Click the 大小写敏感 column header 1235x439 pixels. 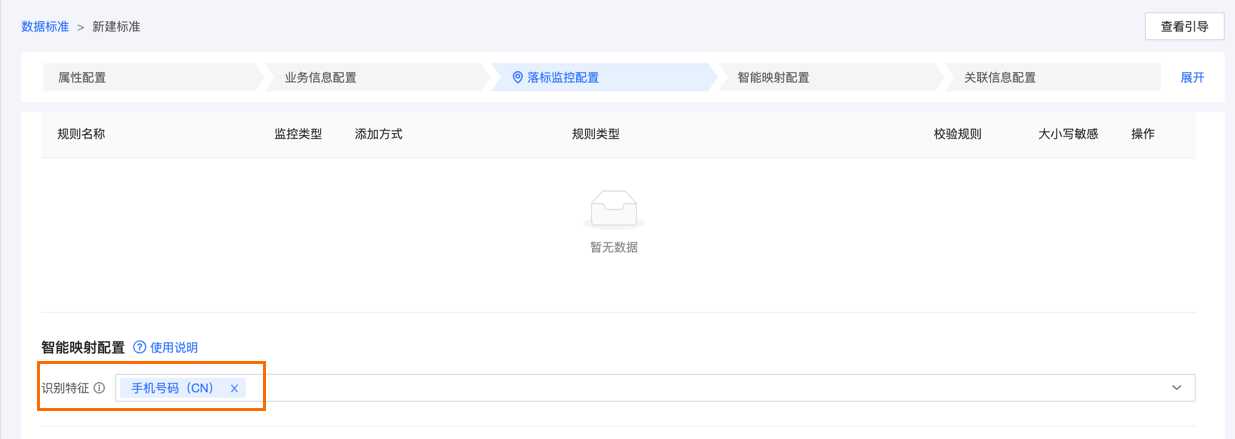click(x=1069, y=133)
